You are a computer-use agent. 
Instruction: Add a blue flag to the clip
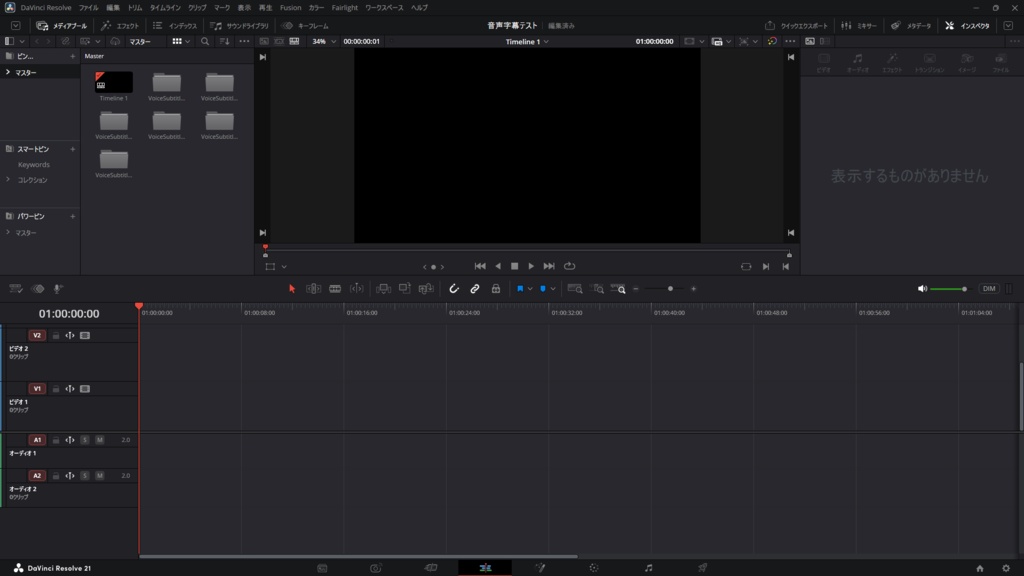520,289
